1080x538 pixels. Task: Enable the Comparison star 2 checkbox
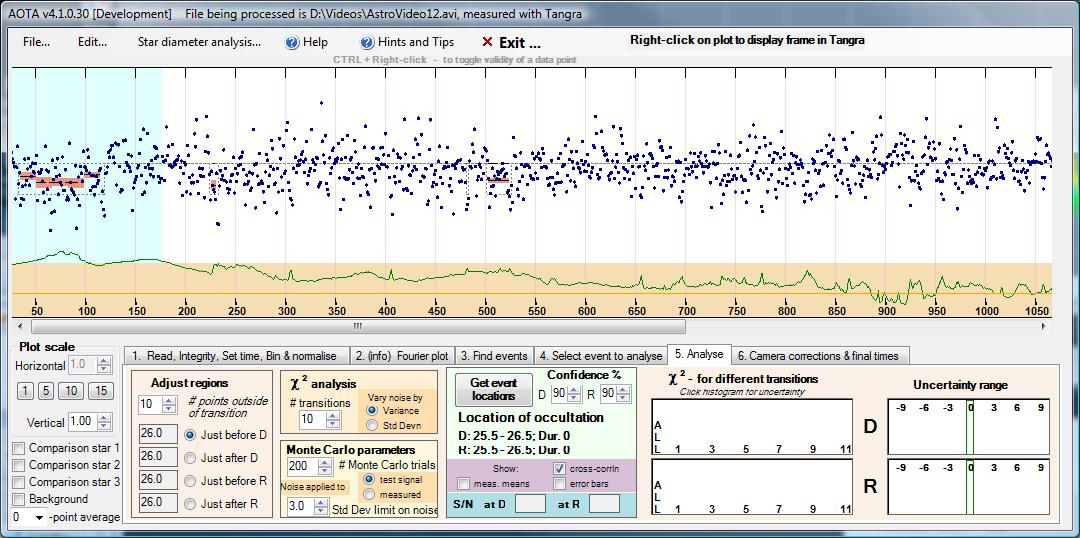19,465
